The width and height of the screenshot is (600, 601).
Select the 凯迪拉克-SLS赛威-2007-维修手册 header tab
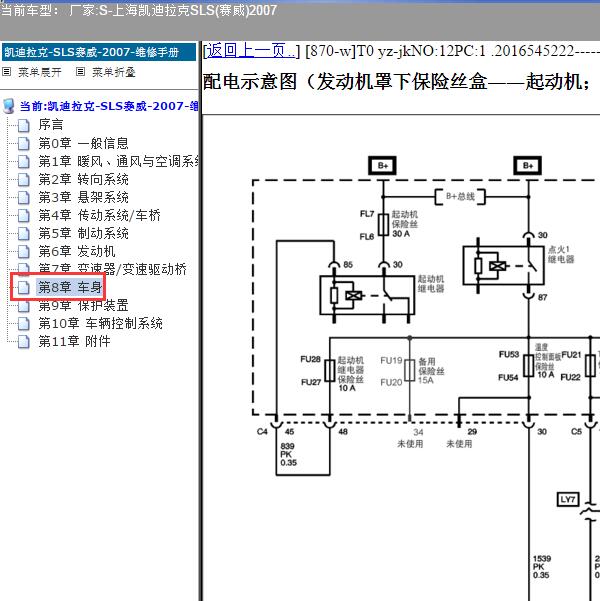[99, 52]
